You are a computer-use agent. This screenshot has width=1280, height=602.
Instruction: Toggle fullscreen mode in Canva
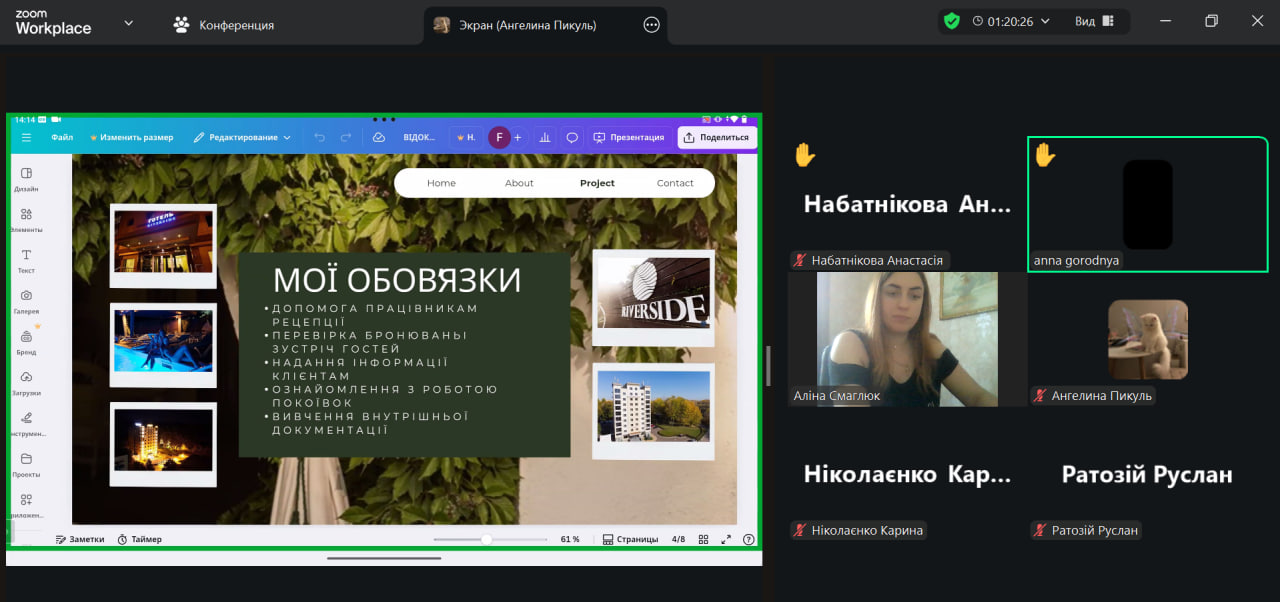click(x=727, y=539)
